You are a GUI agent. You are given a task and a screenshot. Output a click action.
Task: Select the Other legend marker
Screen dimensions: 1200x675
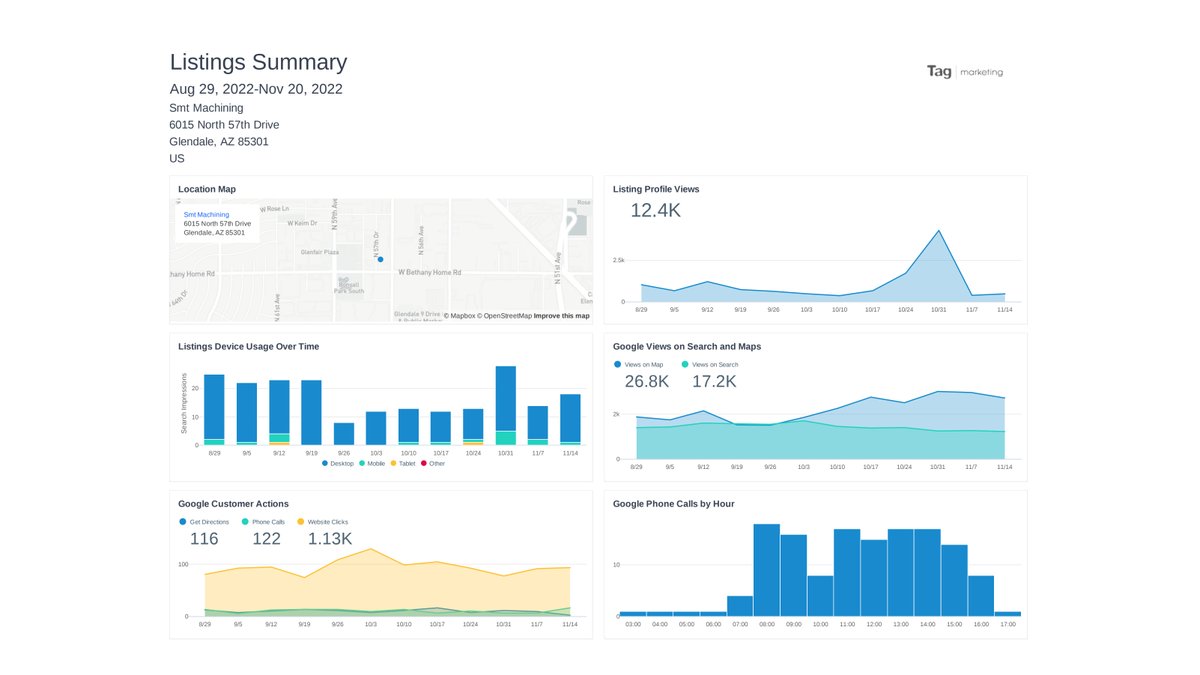click(423, 463)
